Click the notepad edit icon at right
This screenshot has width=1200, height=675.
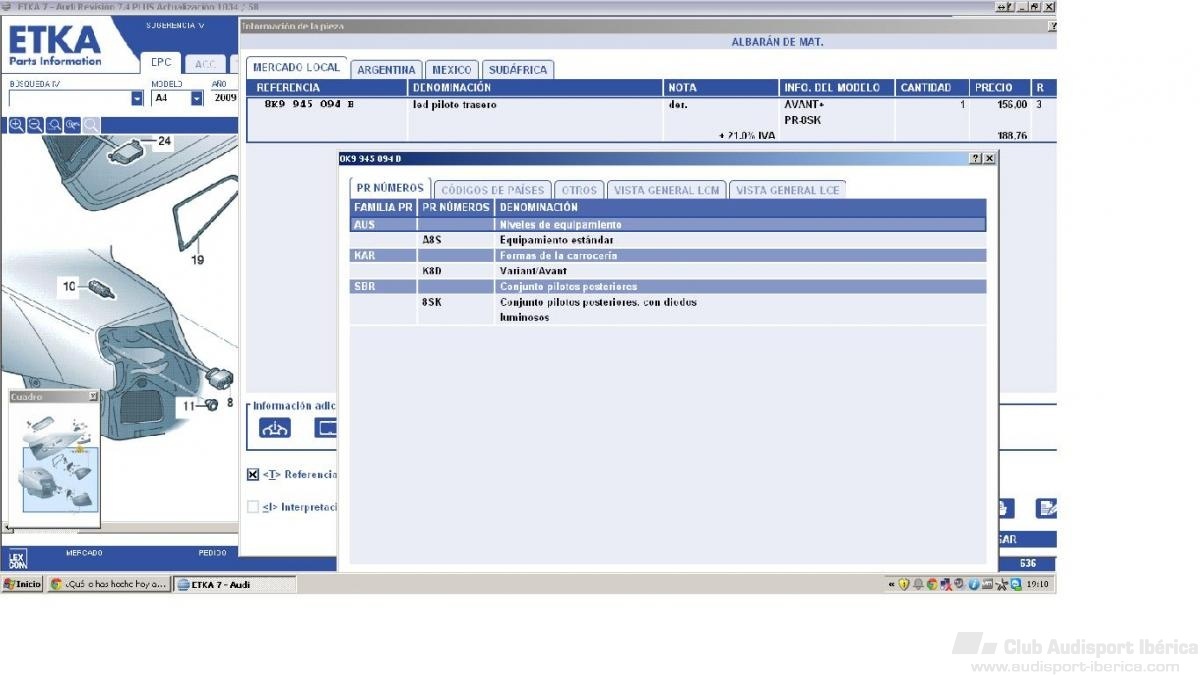coord(1046,508)
